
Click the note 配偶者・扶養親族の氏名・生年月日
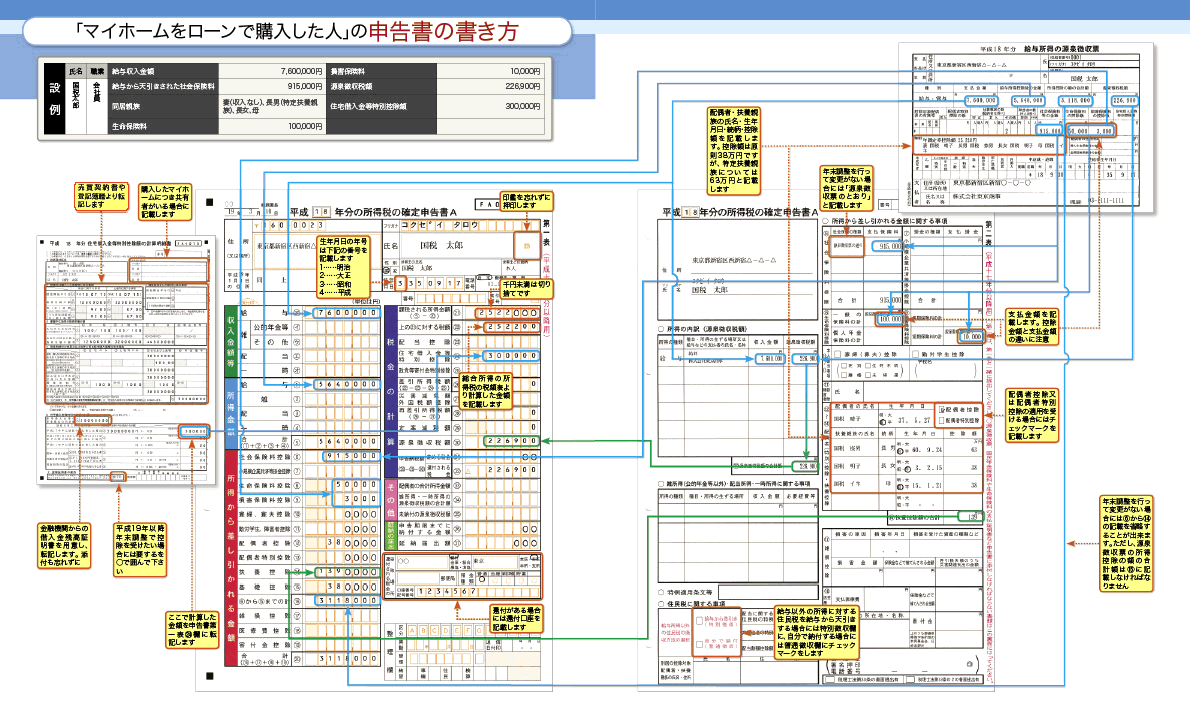[x=734, y=150]
